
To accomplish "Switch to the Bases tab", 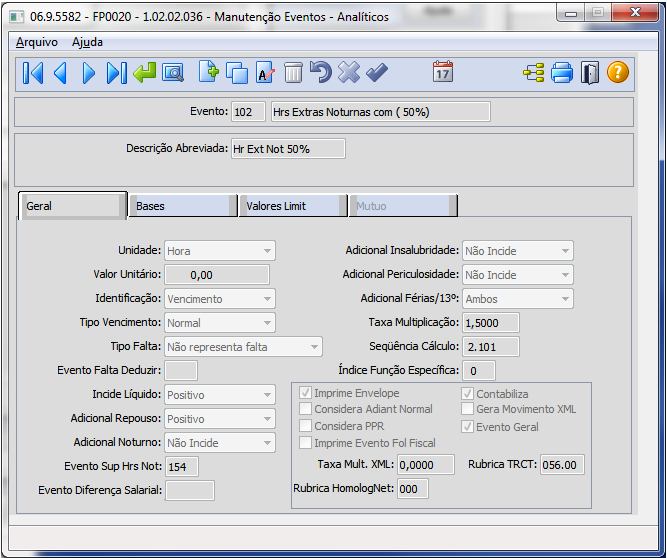I will click(x=183, y=206).
